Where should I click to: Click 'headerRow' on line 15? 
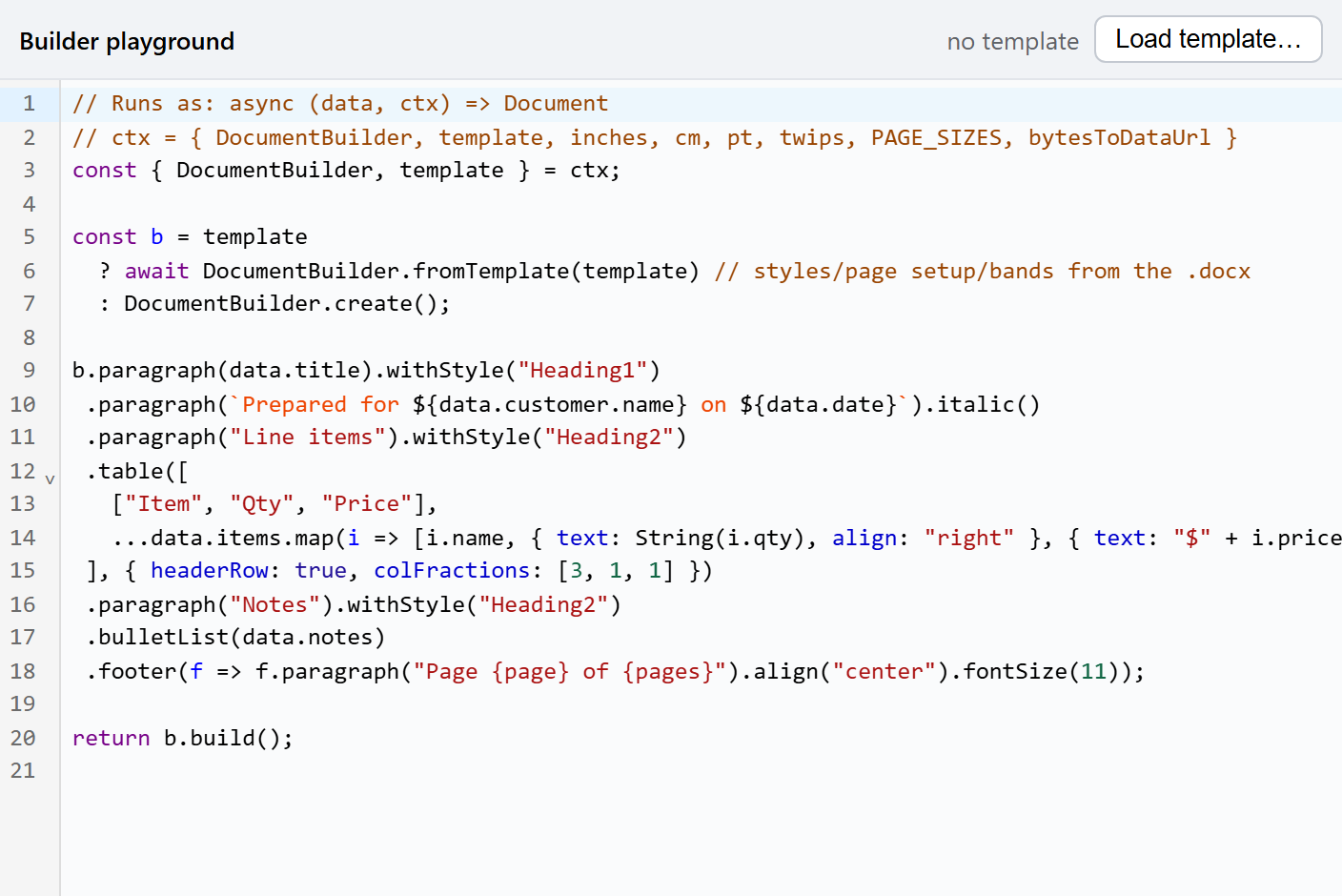210,570
